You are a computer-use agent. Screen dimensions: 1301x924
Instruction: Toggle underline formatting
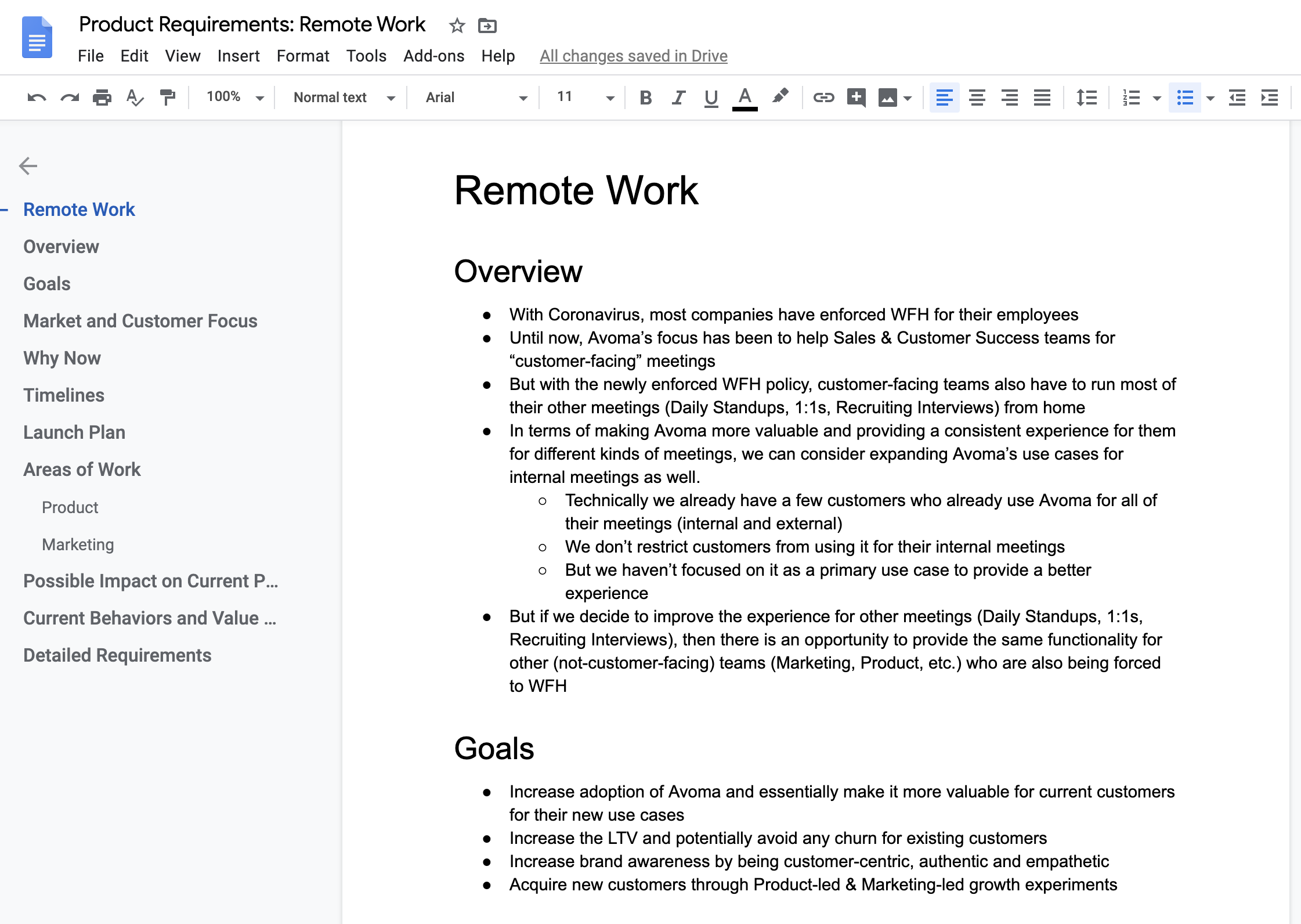point(711,98)
